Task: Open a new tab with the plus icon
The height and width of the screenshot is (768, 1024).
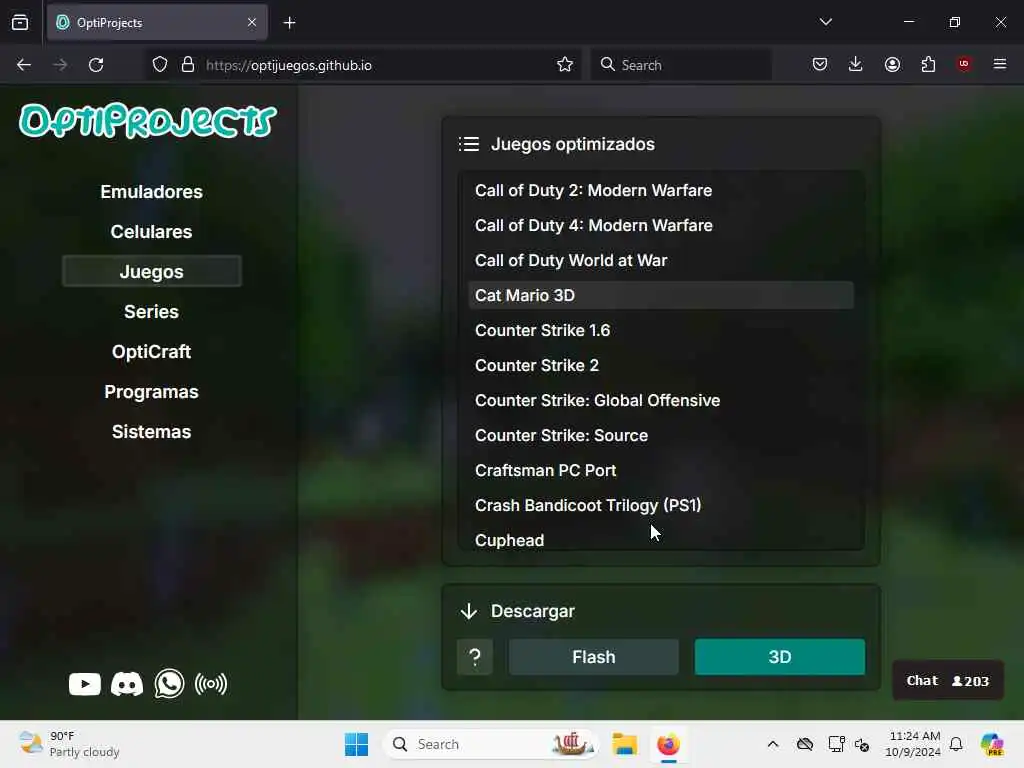Action: click(x=289, y=23)
